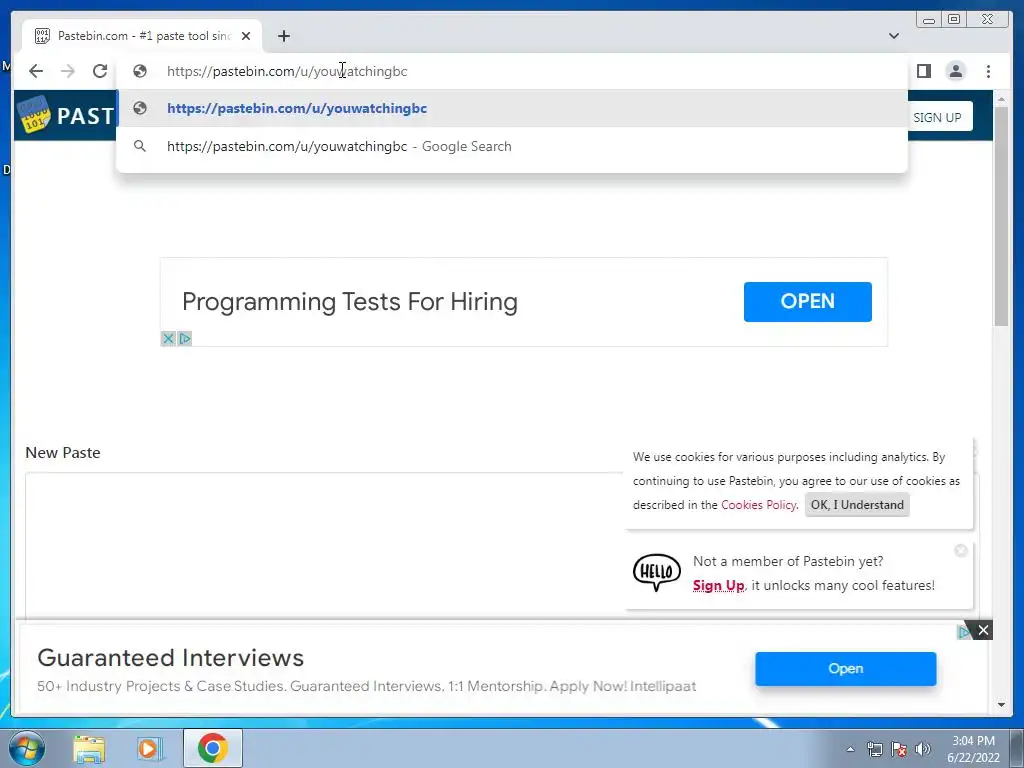1024x768 pixels.
Task: Open the Chrome three-dot menu
Action: (988, 71)
